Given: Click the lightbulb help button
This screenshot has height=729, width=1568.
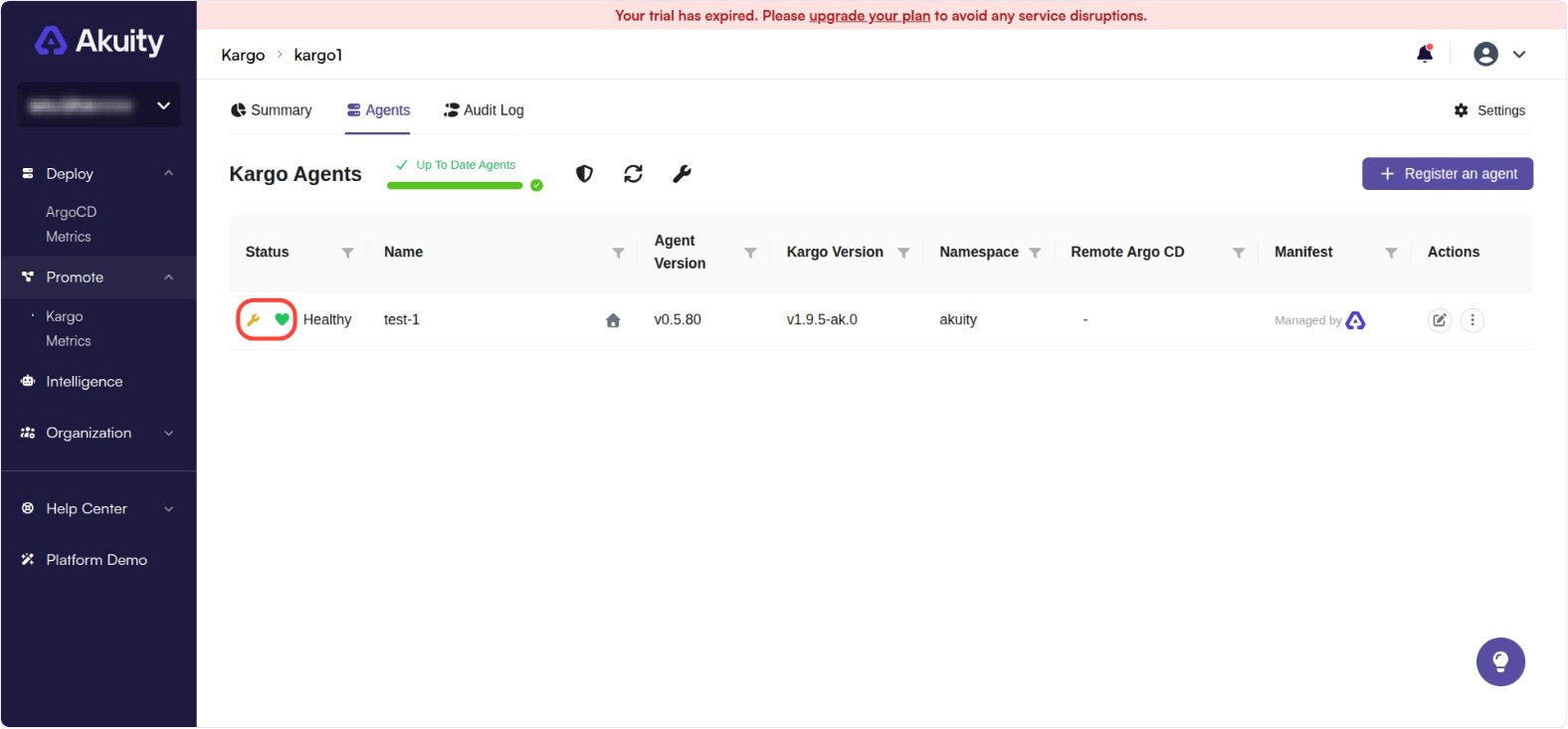Looking at the screenshot, I should tap(1500, 662).
